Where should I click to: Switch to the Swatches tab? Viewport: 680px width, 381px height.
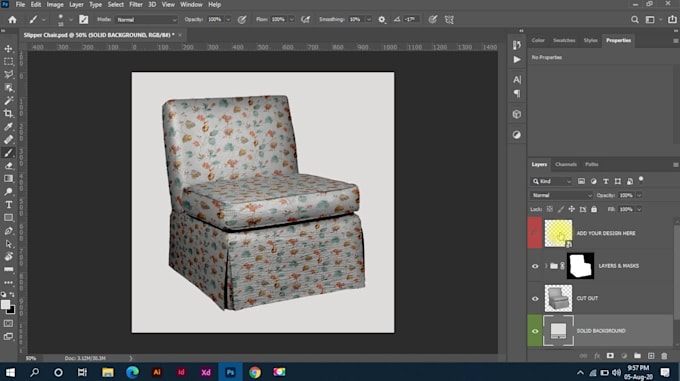[x=564, y=40]
